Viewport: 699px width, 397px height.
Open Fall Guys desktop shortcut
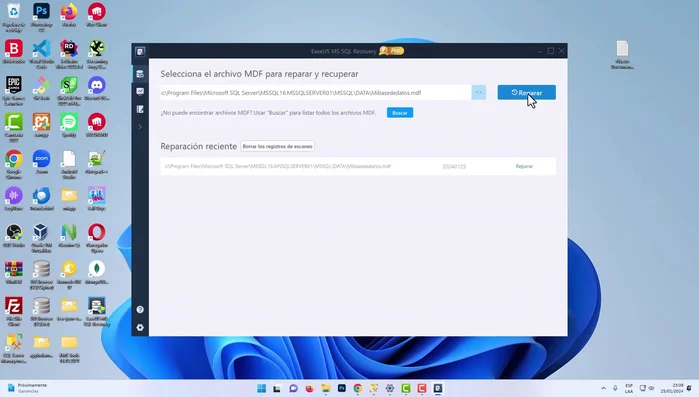click(x=97, y=199)
